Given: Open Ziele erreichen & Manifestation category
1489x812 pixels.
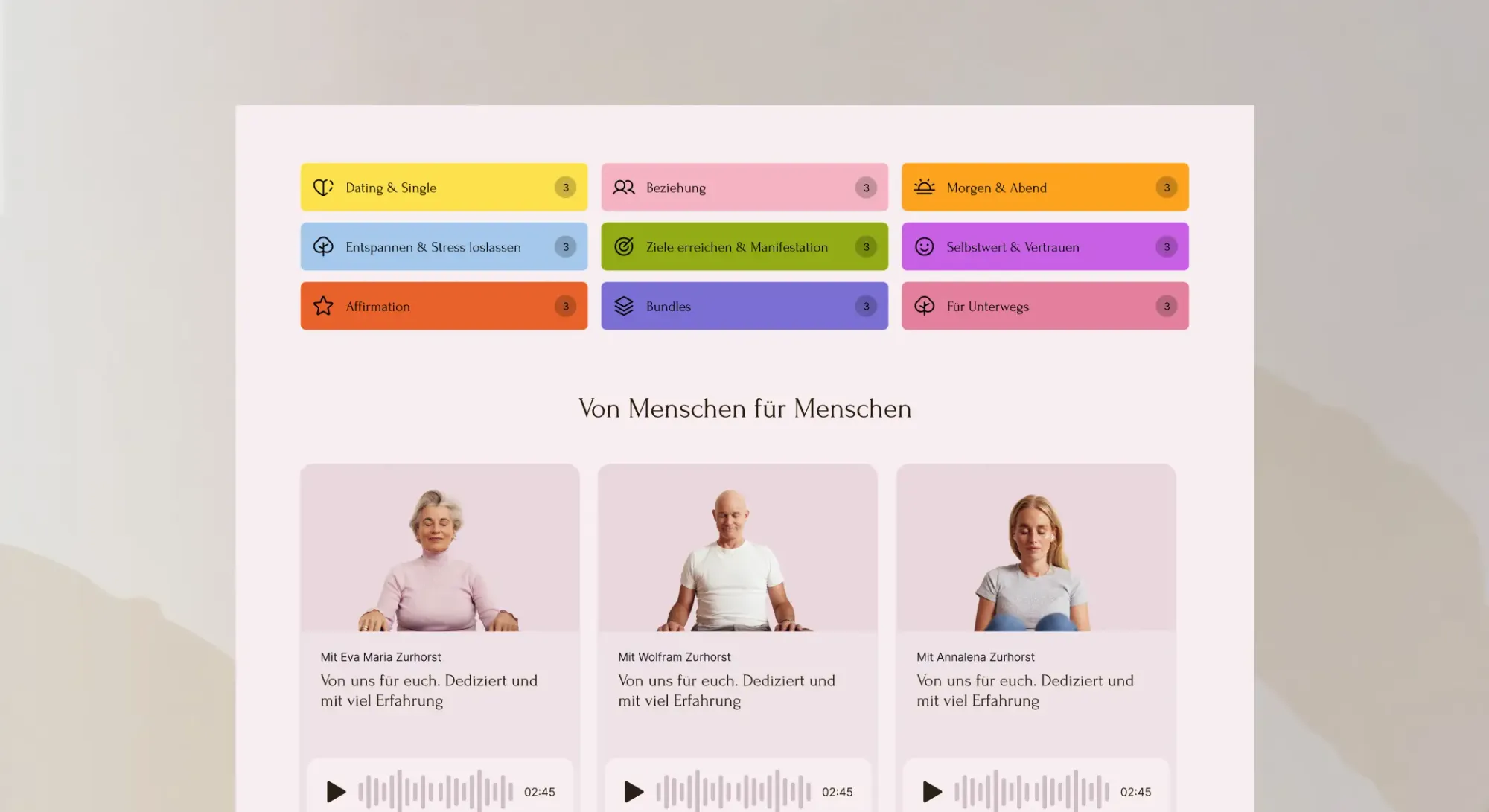Looking at the screenshot, I should (744, 246).
